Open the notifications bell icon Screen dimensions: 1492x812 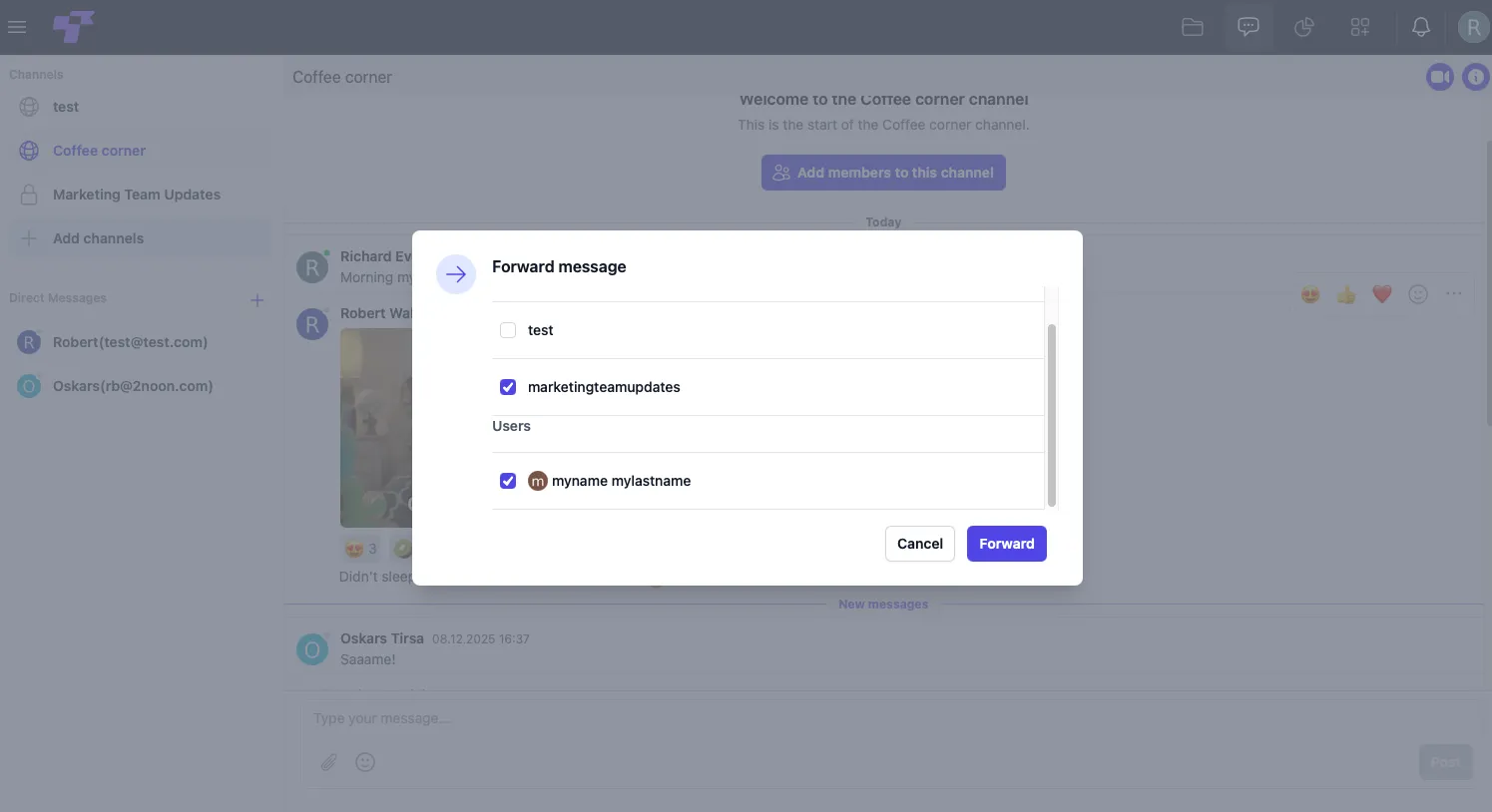pos(1421,27)
